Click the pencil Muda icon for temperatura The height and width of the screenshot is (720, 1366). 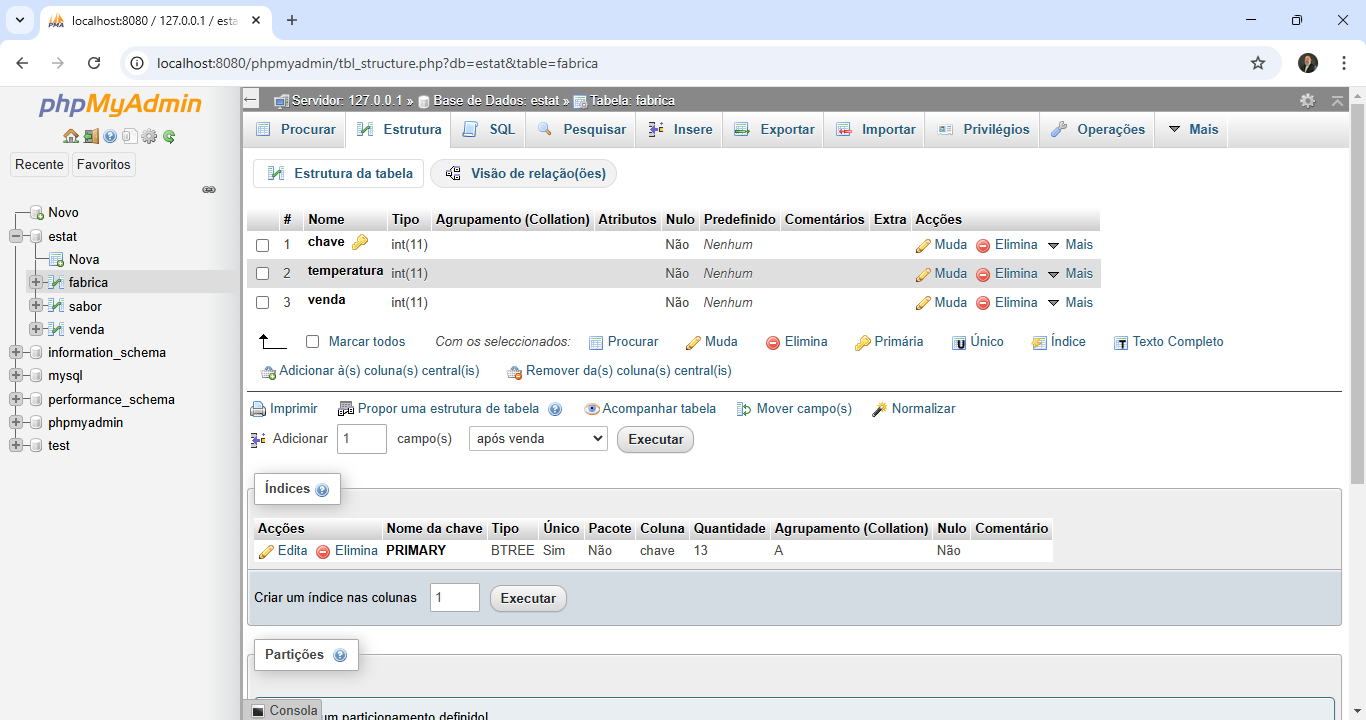(923, 274)
